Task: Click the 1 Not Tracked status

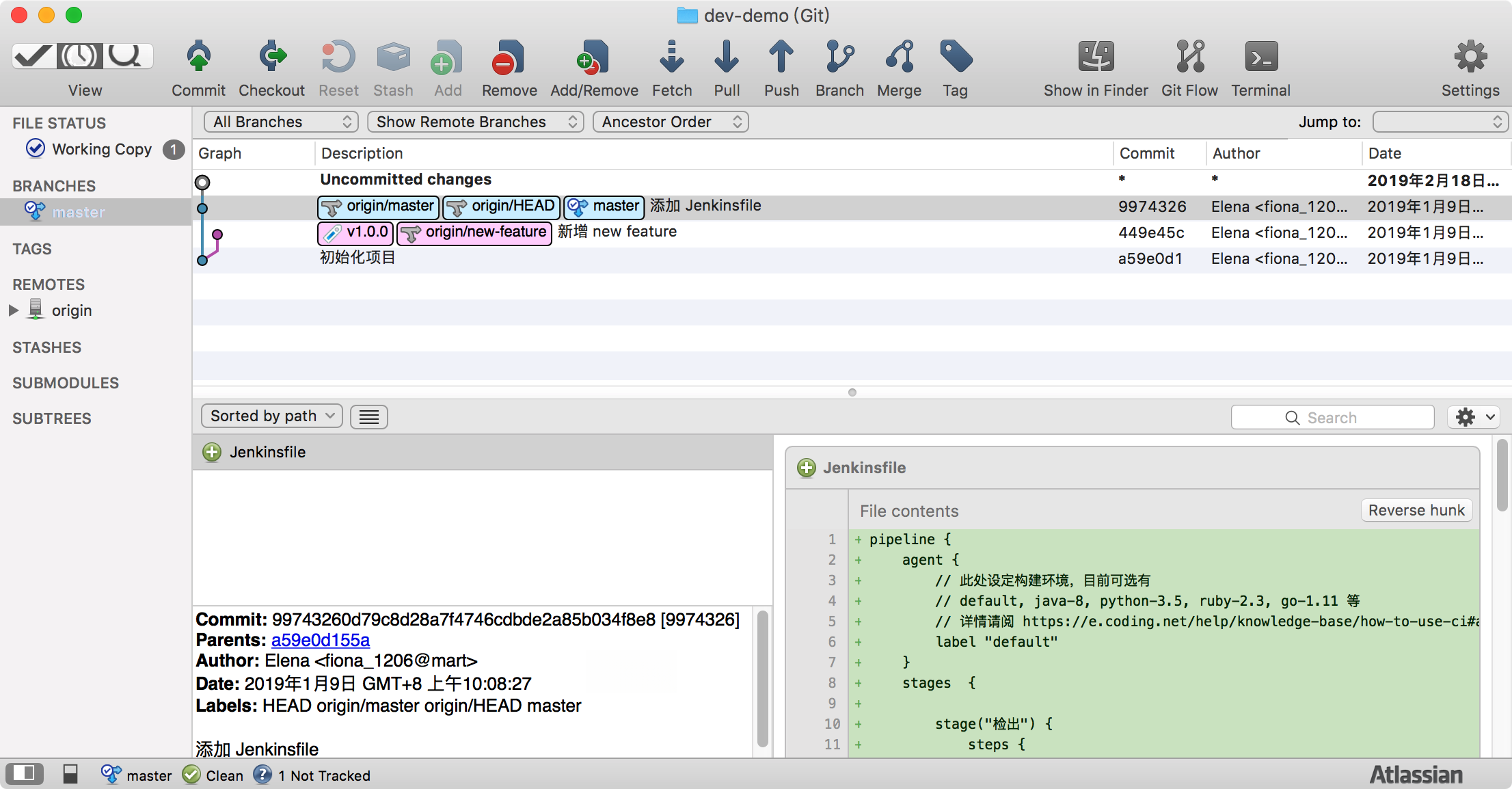Action: click(x=312, y=775)
